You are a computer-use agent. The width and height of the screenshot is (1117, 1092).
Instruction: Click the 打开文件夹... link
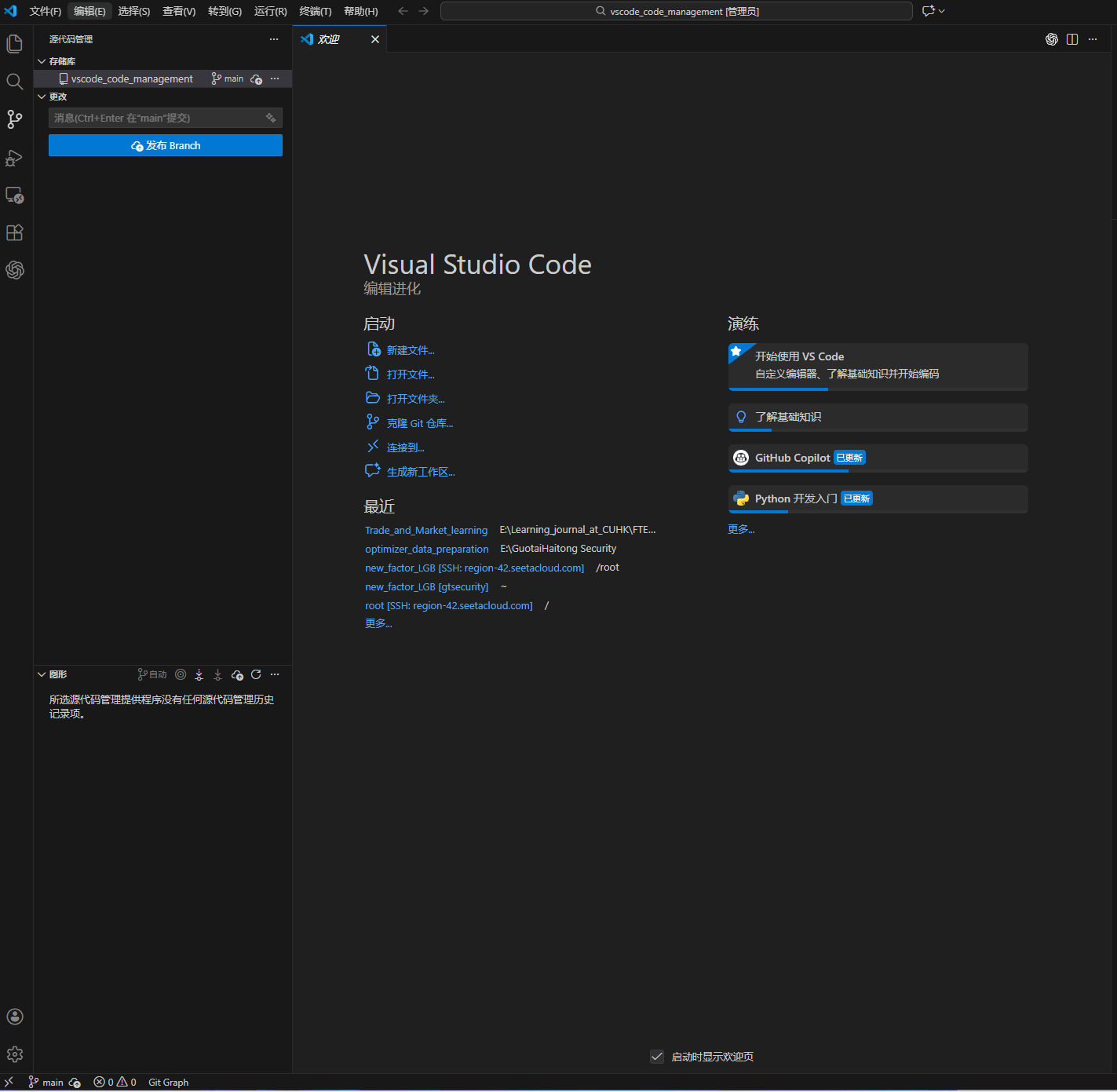point(416,399)
